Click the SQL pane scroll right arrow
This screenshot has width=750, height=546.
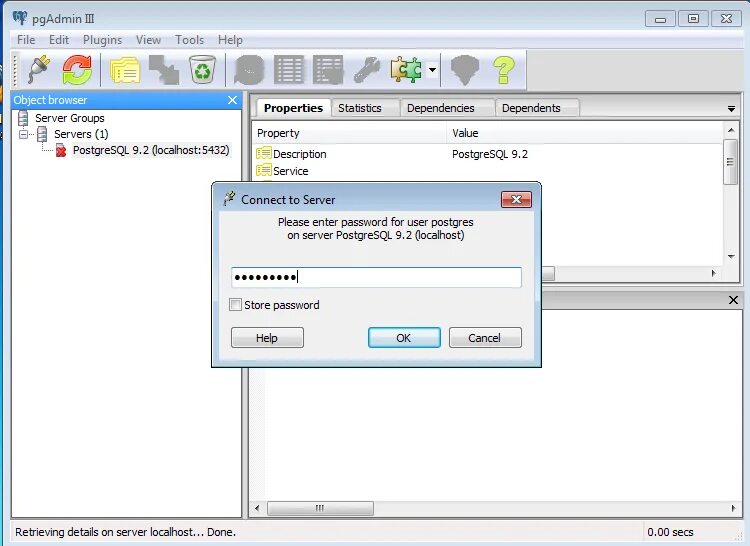coord(733,508)
